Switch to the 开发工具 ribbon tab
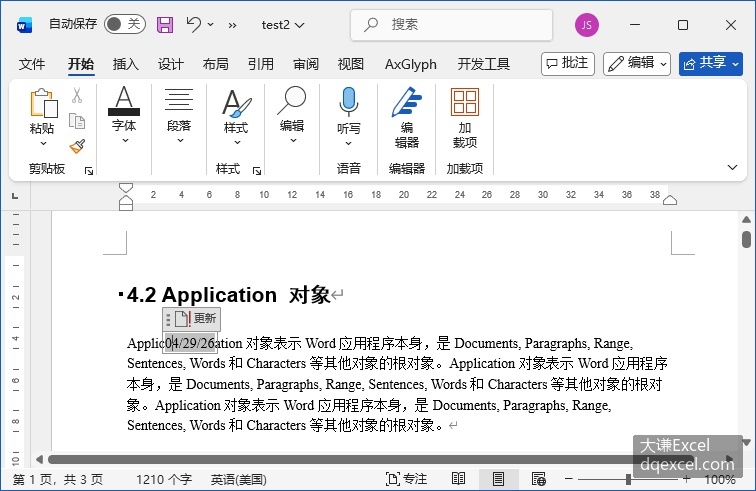The height and width of the screenshot is (491, 756). 484,64
